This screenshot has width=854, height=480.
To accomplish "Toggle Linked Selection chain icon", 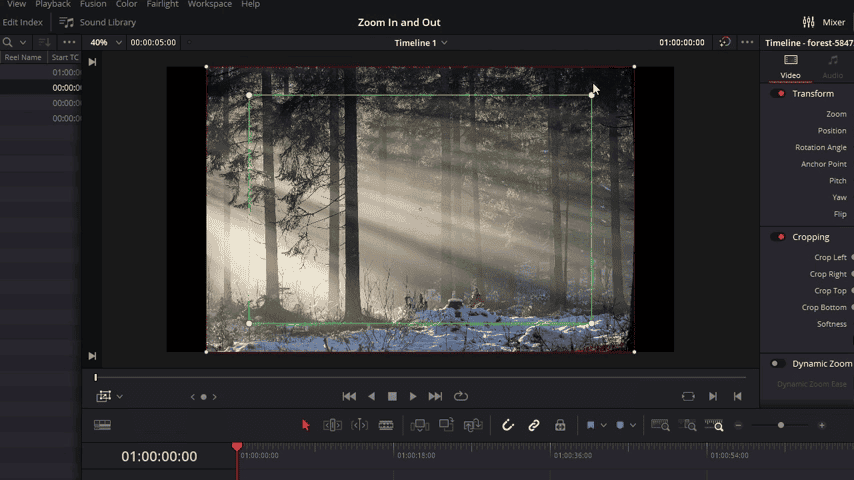I will pyautogui.click(x=534, y=425).
